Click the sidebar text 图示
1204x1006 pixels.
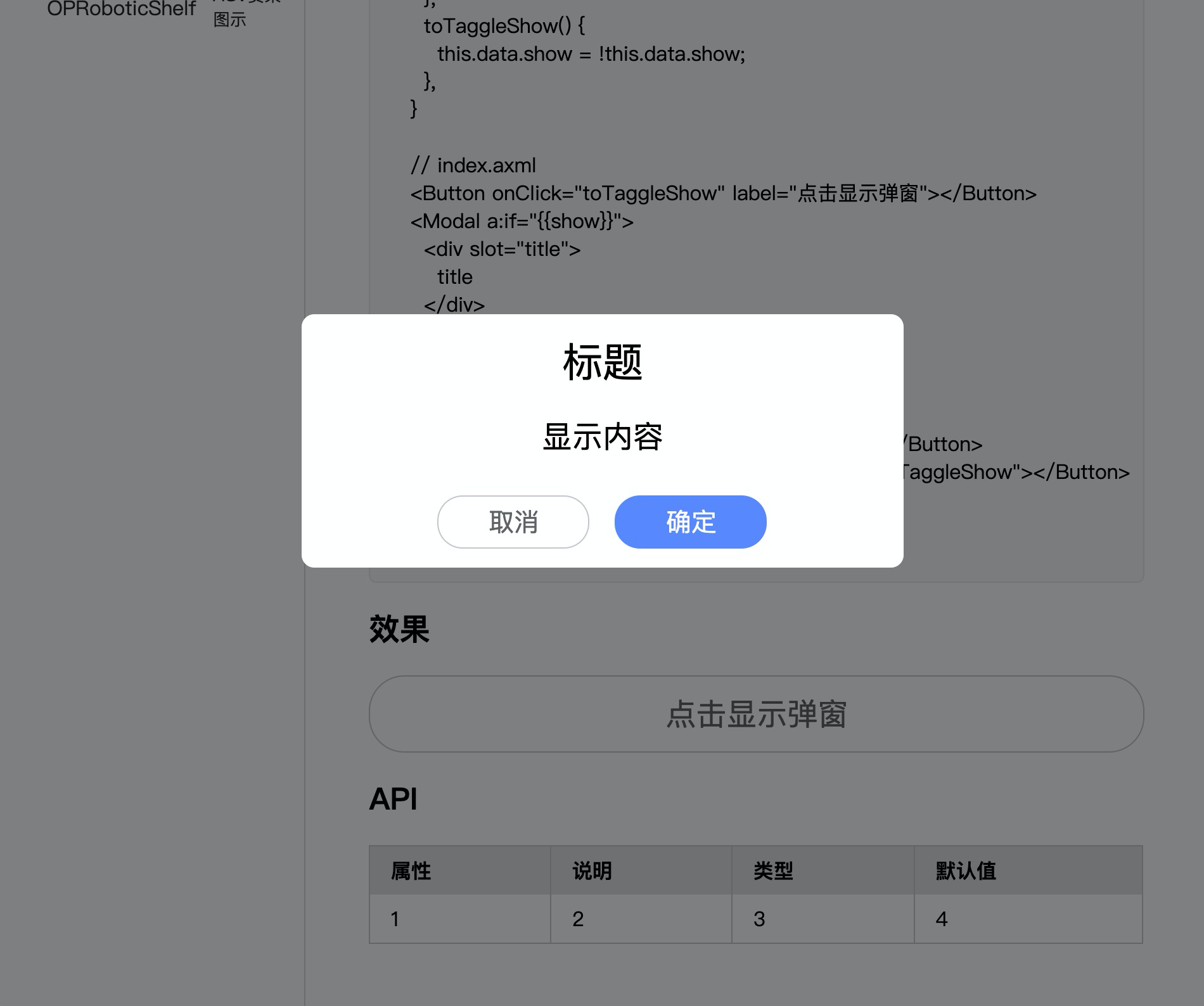coord(229,20)
